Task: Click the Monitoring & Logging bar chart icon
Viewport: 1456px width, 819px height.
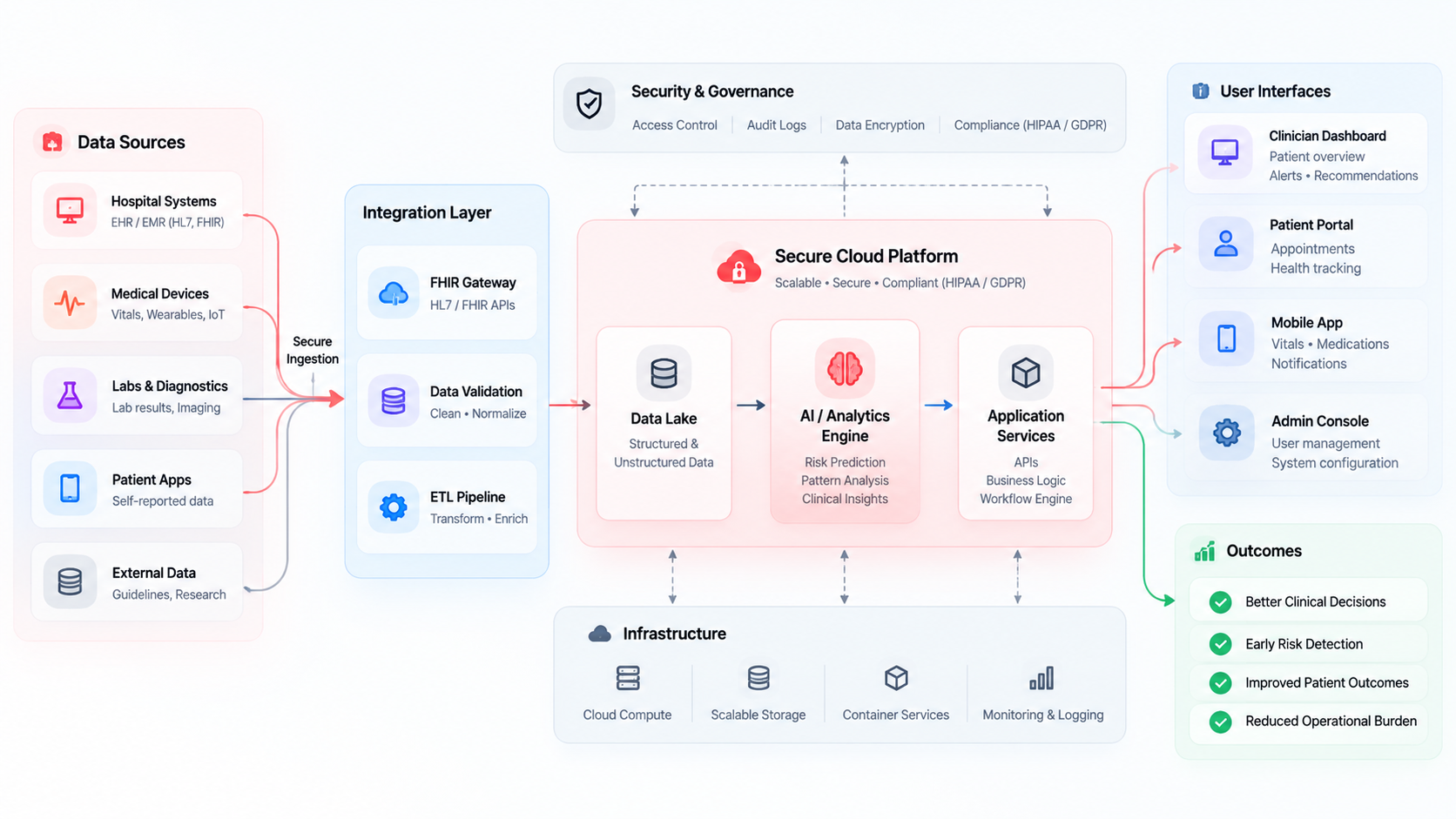Action: pyautogui.click(x=1041, y=678)
